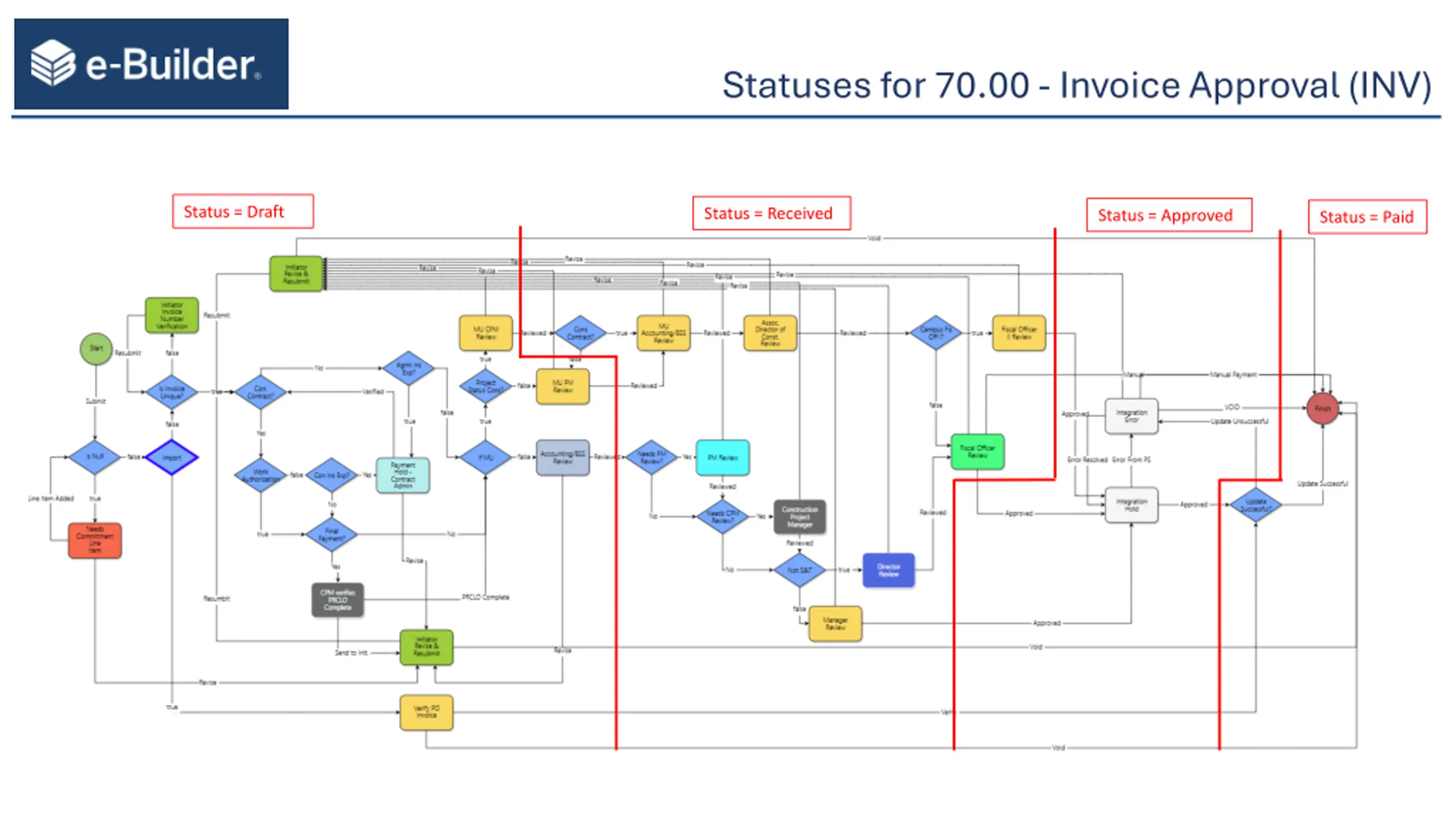Click the dark-outlined Import diamond
The height and width of the screenshot is (819, 1456).
(172, 457)
